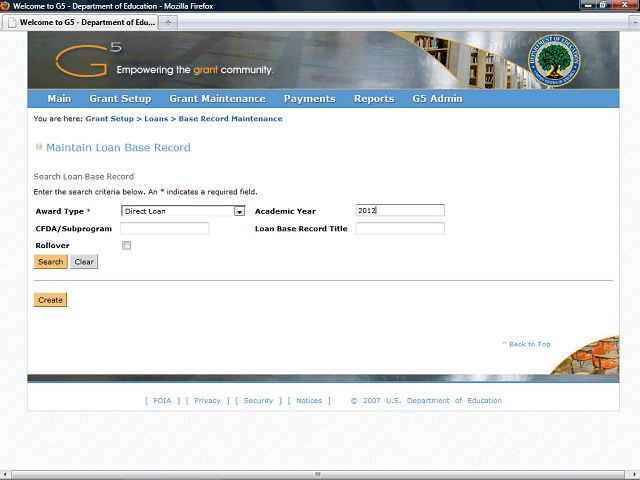Click the Maintain Loan Base Record heading

(x=118, y=147)
